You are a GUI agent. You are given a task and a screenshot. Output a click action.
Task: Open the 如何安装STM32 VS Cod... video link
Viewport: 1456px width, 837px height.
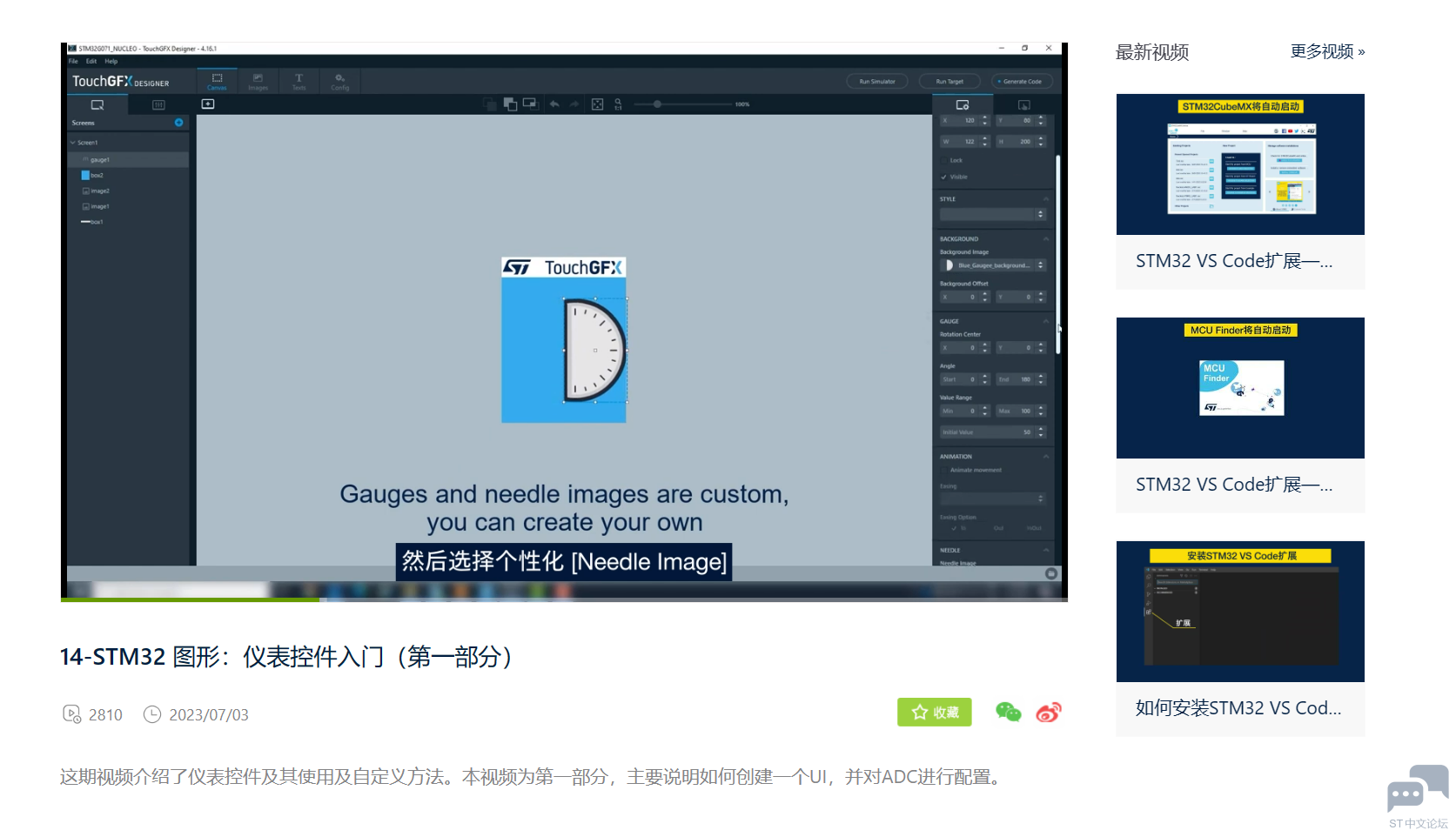tap(1238, 708)
